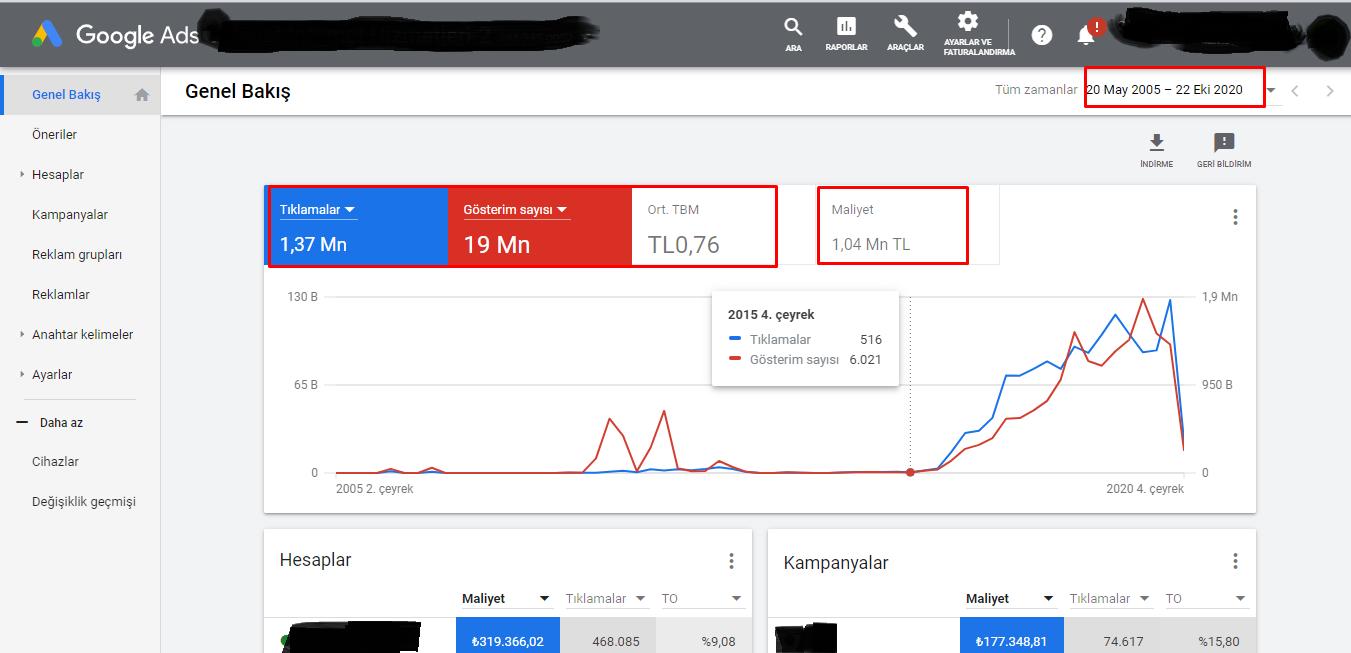
Task: Go to next date range arrow
Action: click(1329, 91)
